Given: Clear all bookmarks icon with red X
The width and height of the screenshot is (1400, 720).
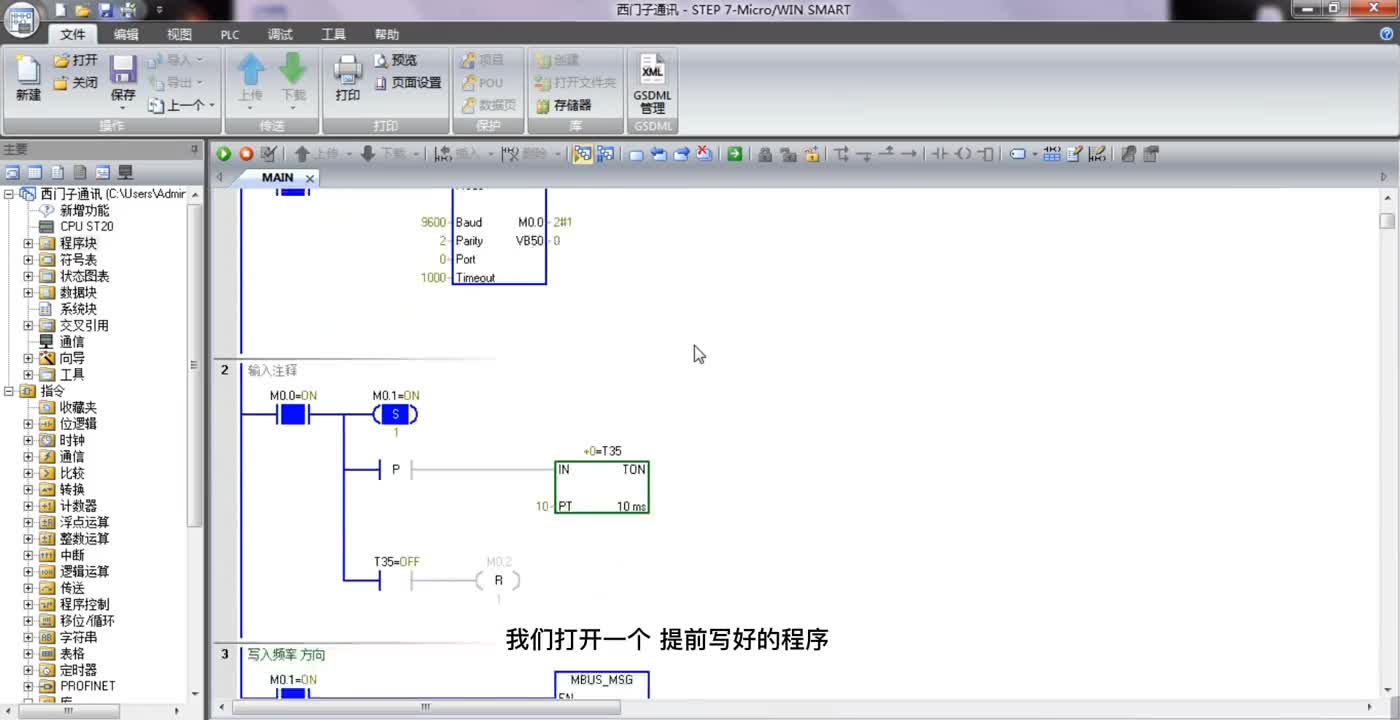Looking at the screenshot, I should point(704,154).
